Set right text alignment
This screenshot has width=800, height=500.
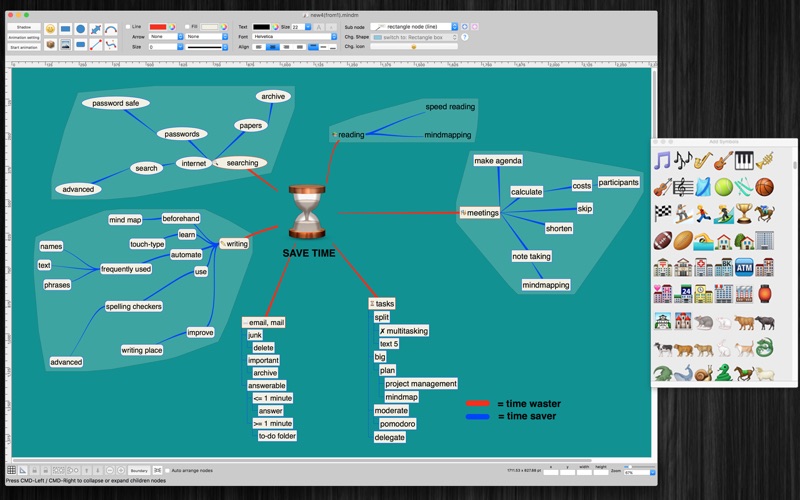(x=286, y=47)
